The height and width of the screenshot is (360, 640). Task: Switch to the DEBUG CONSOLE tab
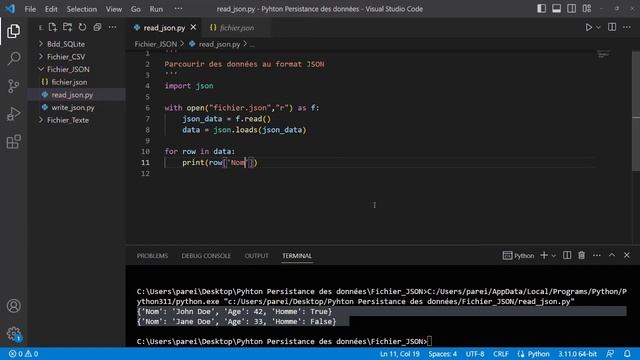click(x=206, y=256)
